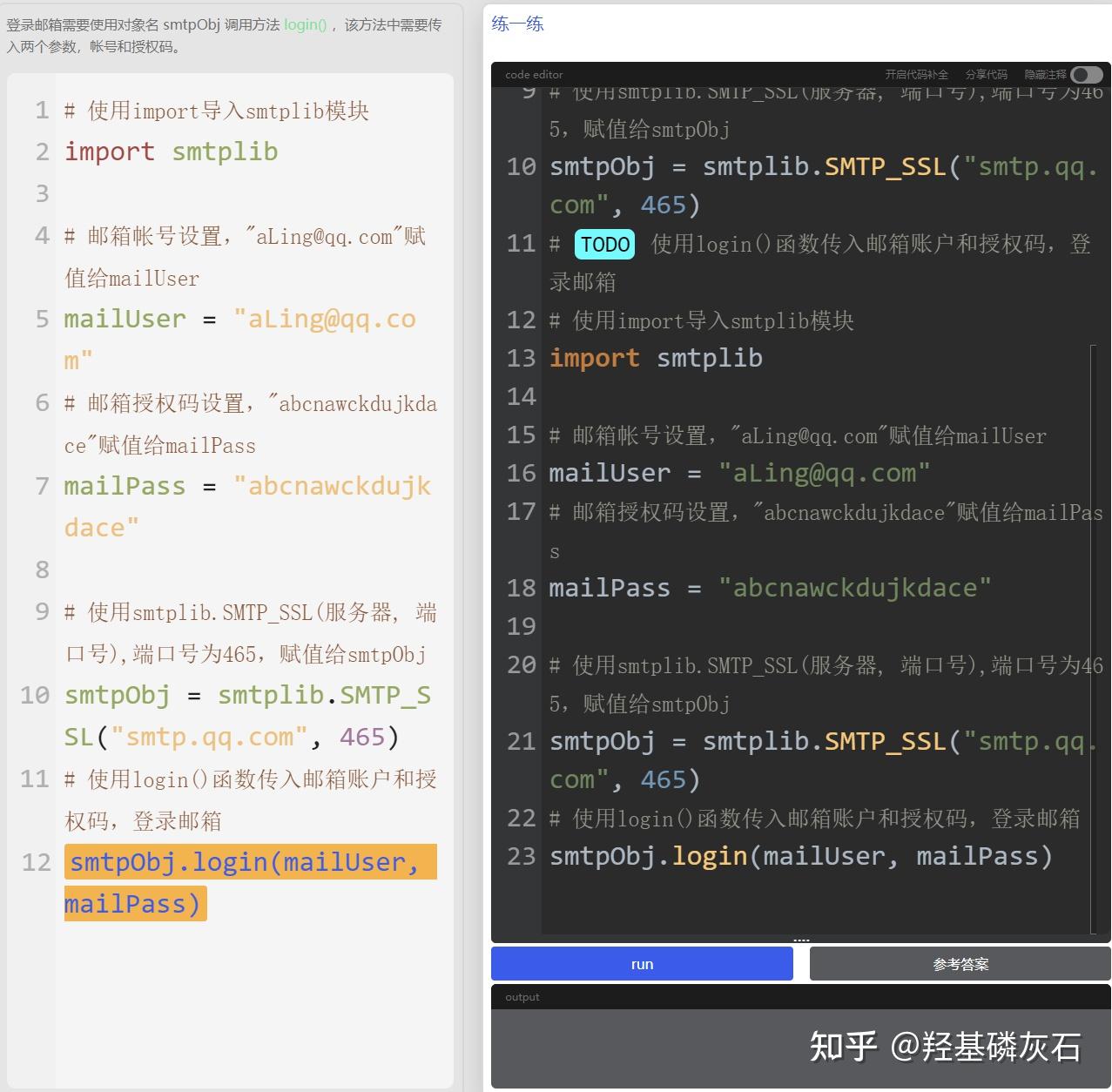
Task: Click mailPass assignment on editor line 18
Action: click(x=770, y=588)
